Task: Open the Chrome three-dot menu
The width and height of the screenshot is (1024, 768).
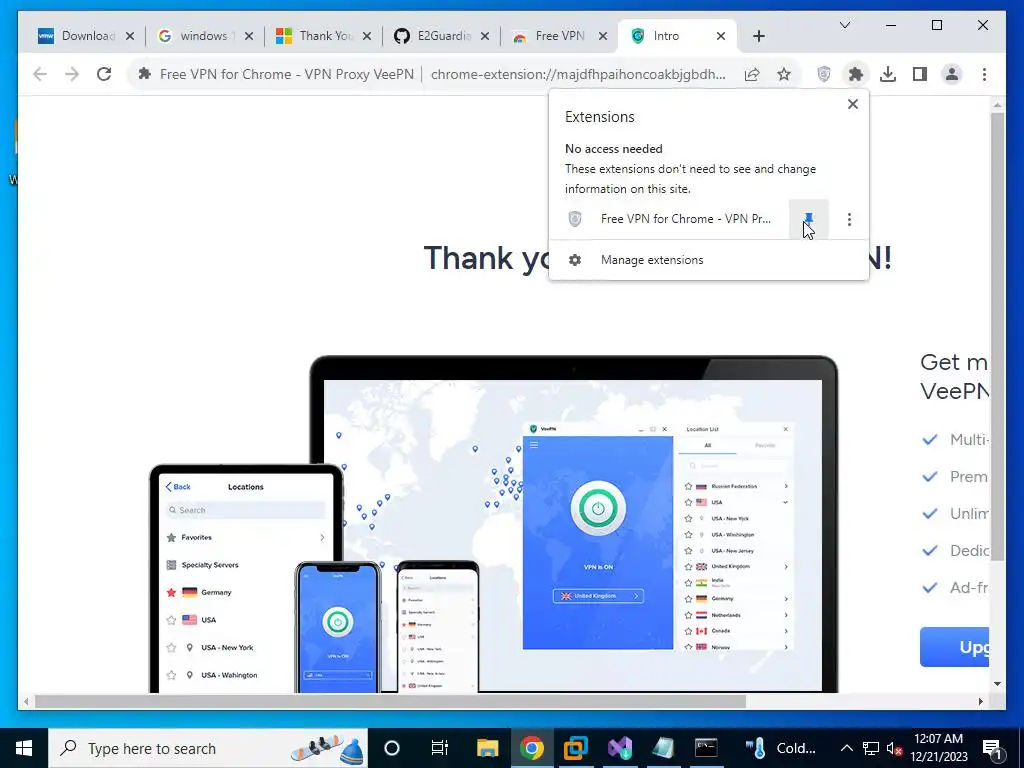Action: click(x=984, y=74)
